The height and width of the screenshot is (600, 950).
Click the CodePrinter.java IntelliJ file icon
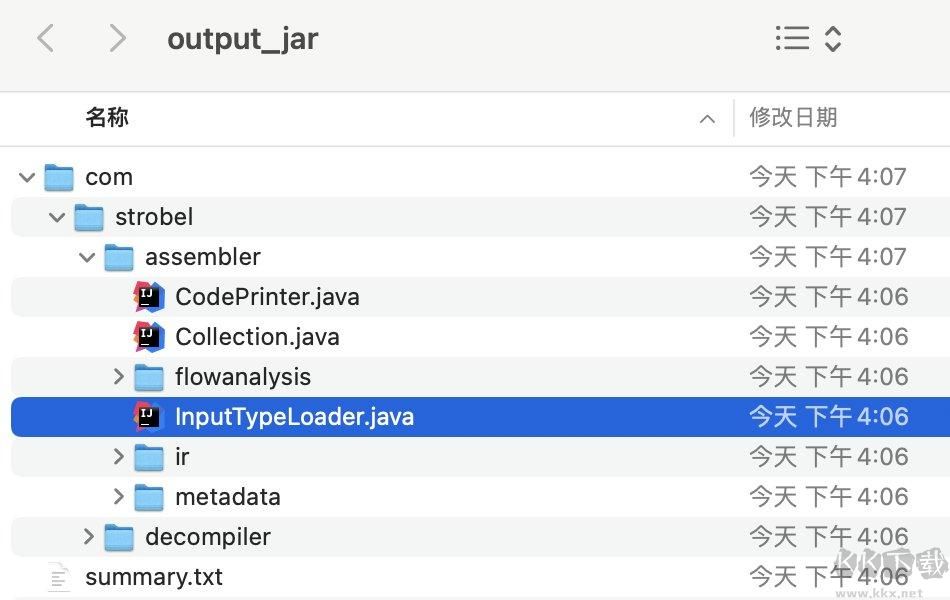149,297
